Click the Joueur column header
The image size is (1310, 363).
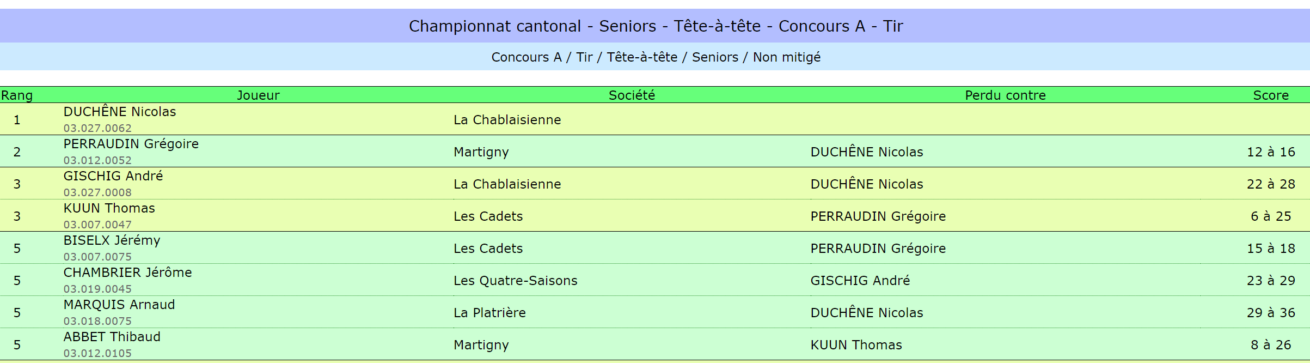(x=258, y=96)
